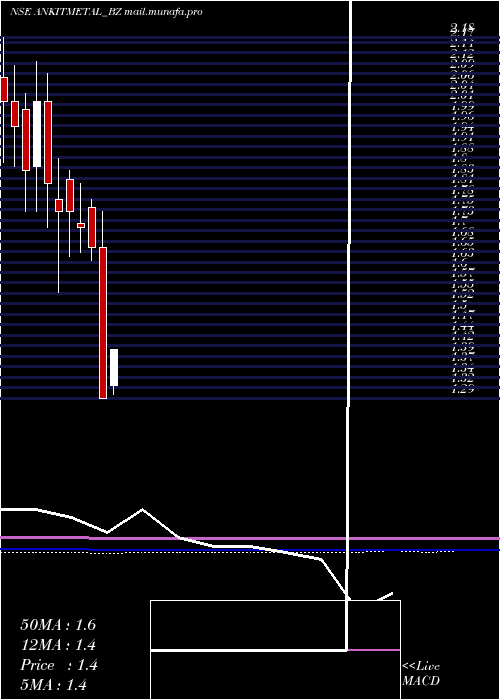
Task: Select the tall white candlestick near chart start
Action: [x=37, y=134]
